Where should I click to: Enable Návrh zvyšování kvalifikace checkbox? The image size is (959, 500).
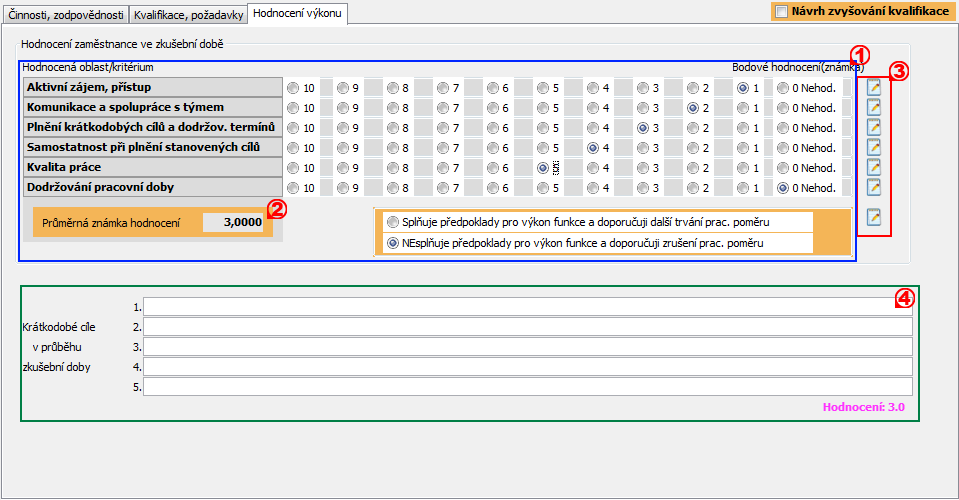click(x=782, y=12)
